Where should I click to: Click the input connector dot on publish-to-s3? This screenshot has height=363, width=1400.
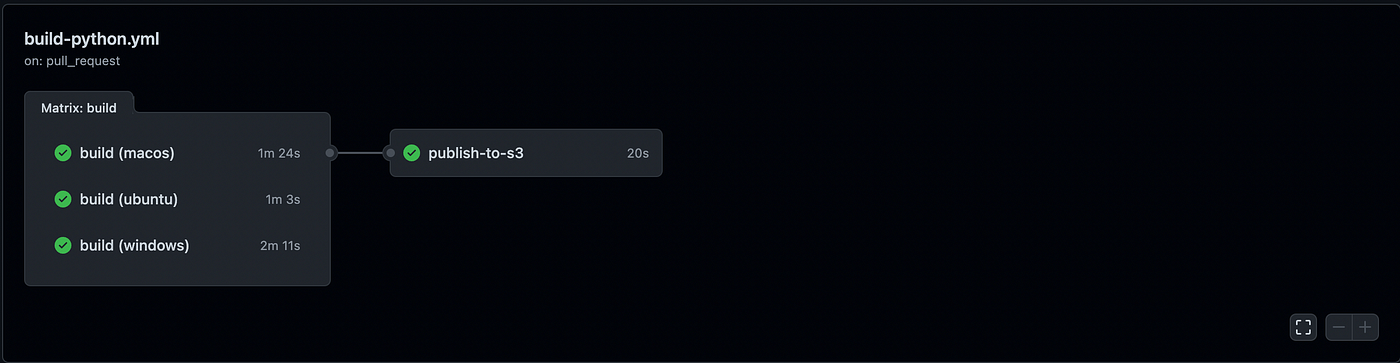(390, 153)
